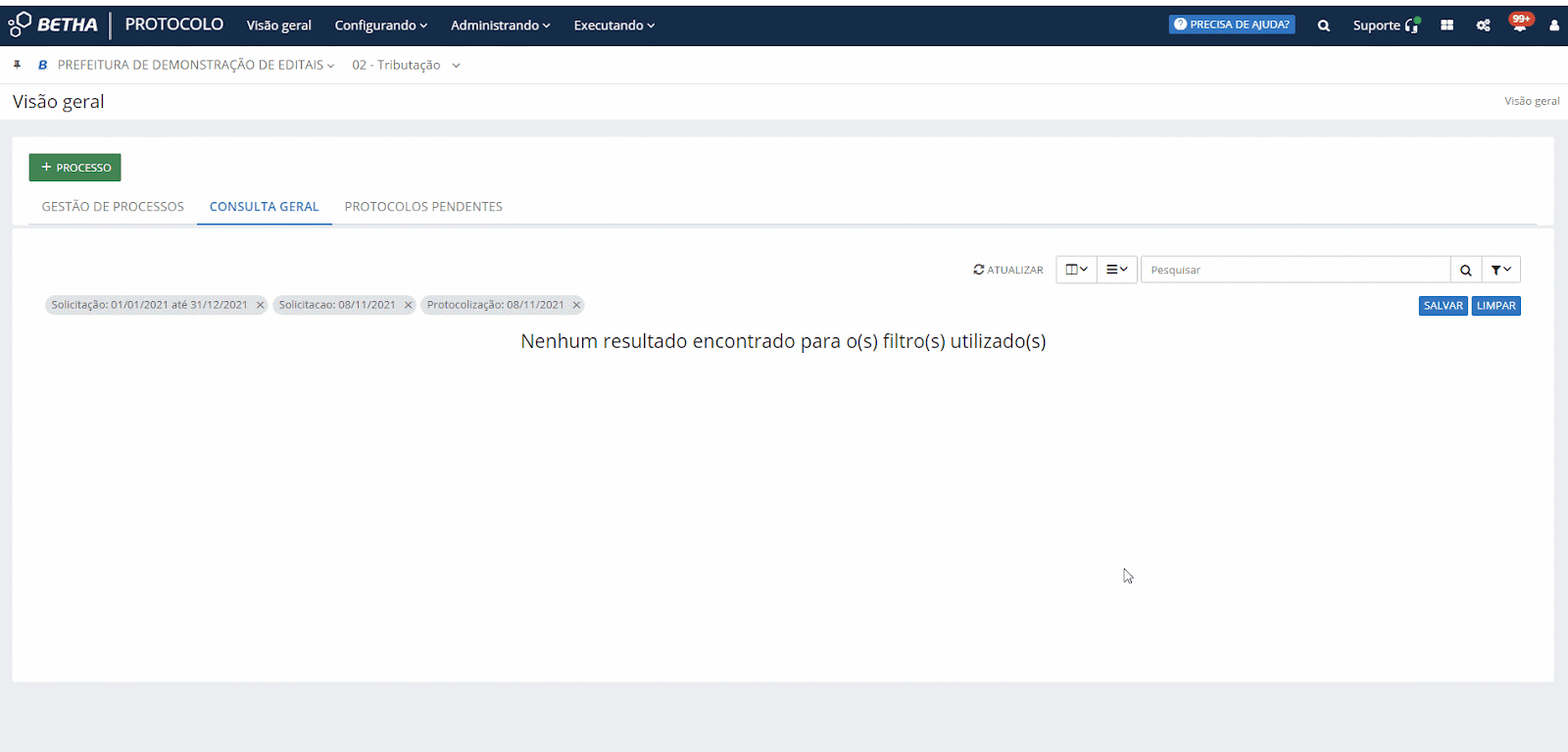Open the apps grid icon in top bar
The image size is (1568, 752).
(x=1446, y=25)
